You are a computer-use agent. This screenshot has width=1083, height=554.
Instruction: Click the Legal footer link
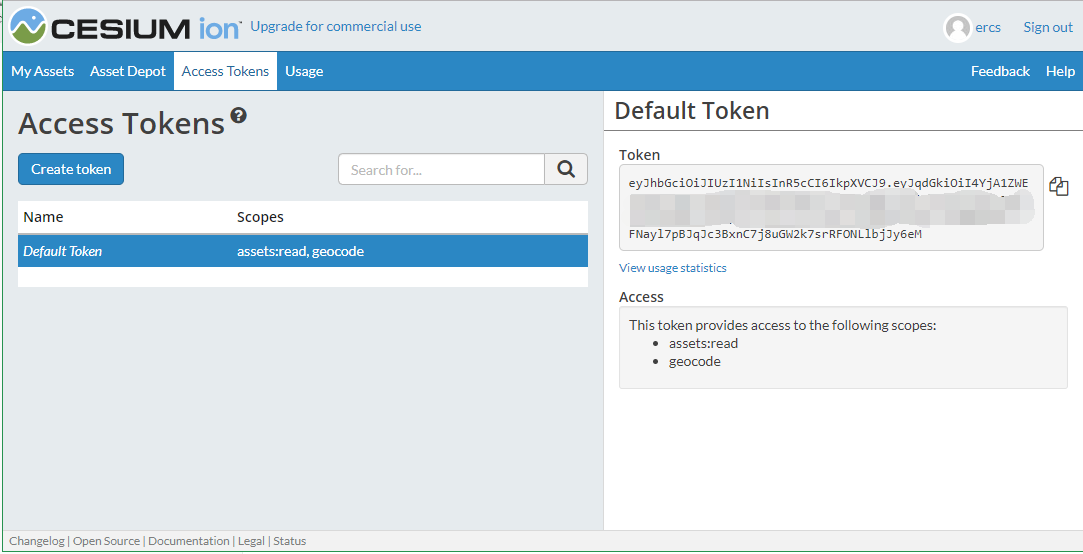point(251,541)
